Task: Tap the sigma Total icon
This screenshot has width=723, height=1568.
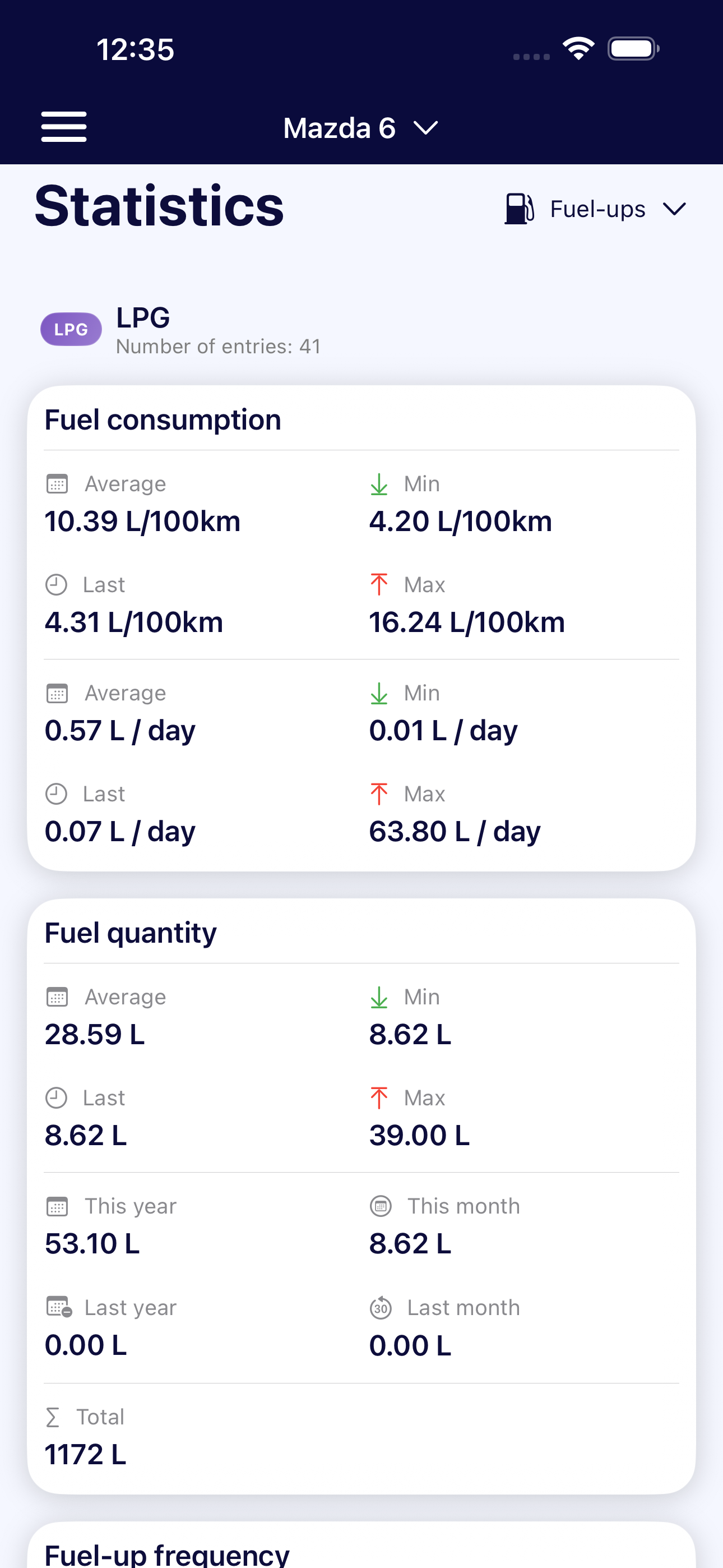Action: pos(53,1418)
